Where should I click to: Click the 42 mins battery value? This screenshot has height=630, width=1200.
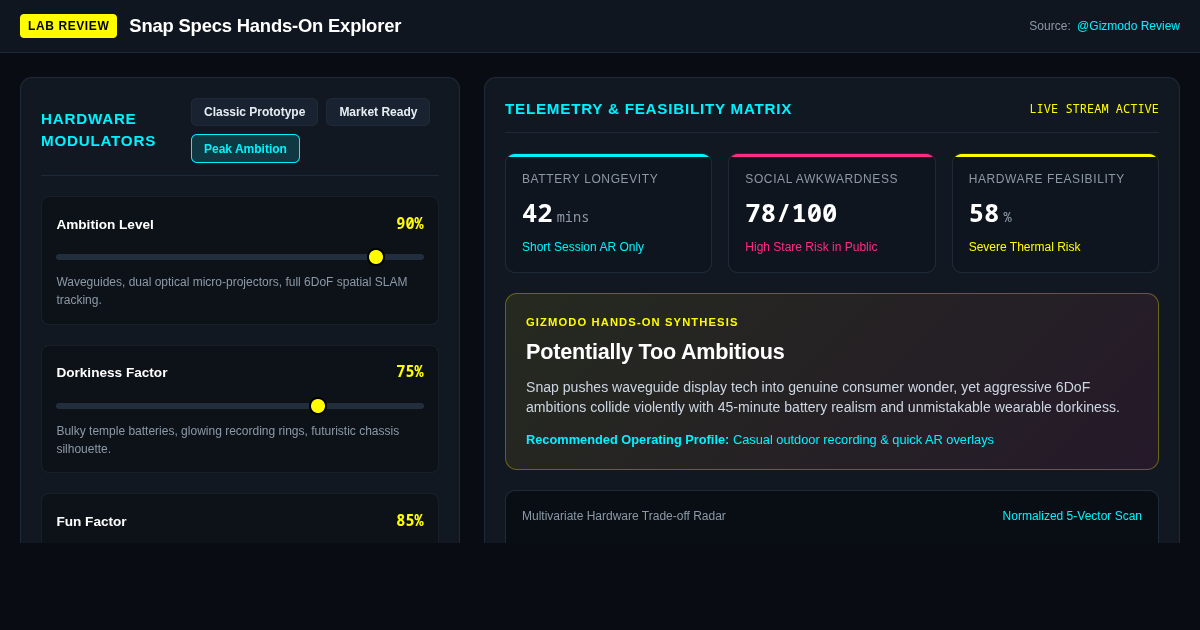pyautogui.click(x=555, y=213)
